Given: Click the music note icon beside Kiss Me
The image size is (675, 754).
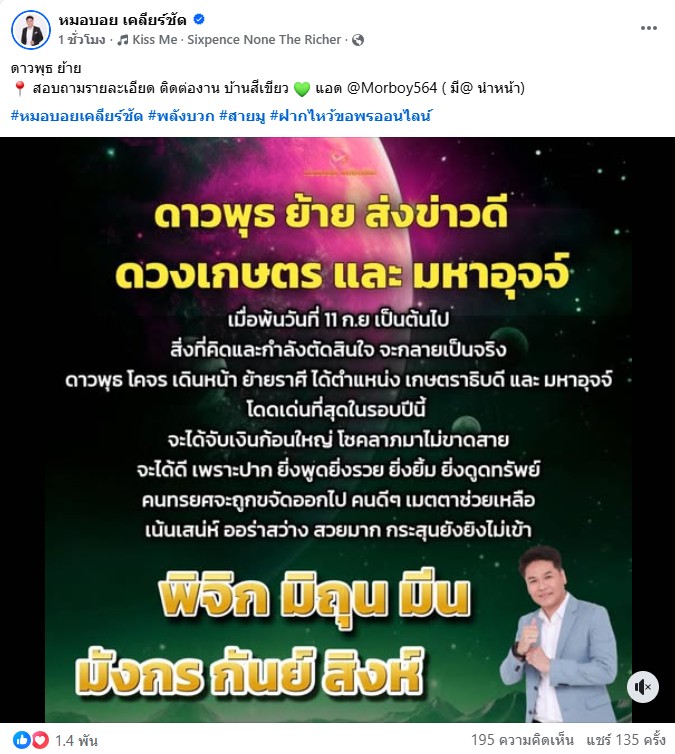Looking at the screenshot, I should tap(123, 40).
